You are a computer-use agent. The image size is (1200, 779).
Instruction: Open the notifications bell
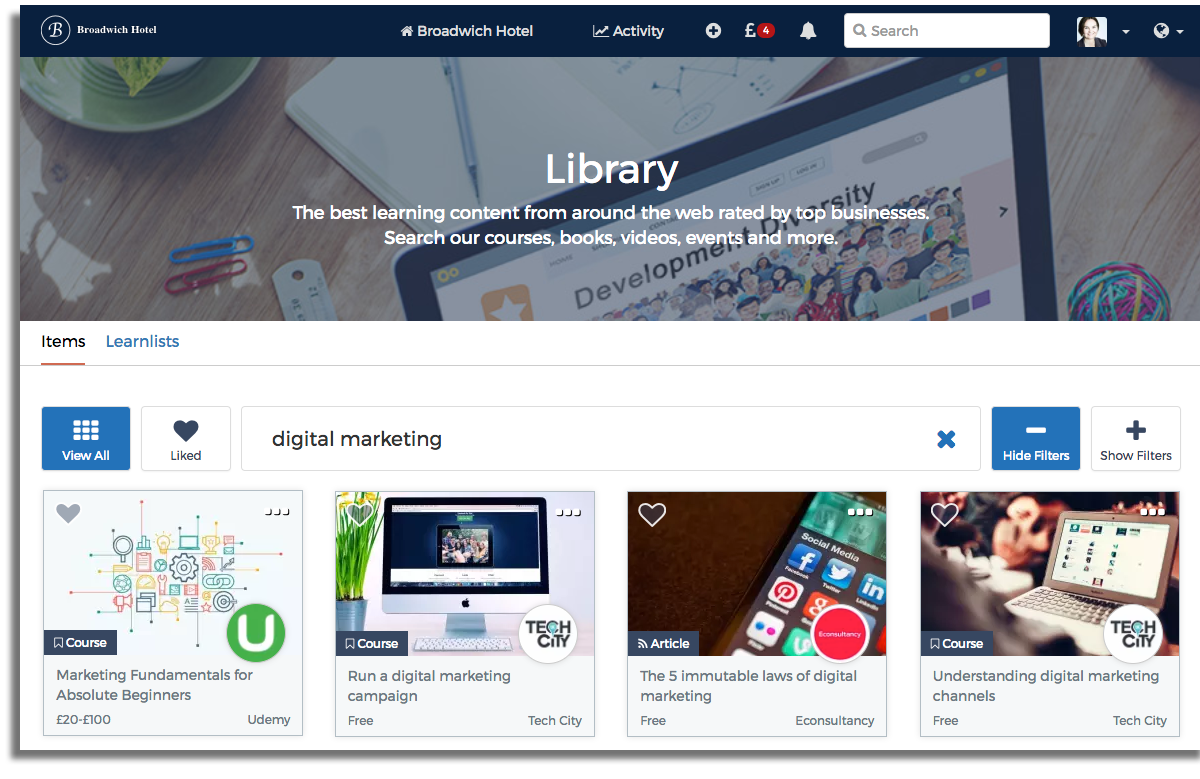[807, 30]
